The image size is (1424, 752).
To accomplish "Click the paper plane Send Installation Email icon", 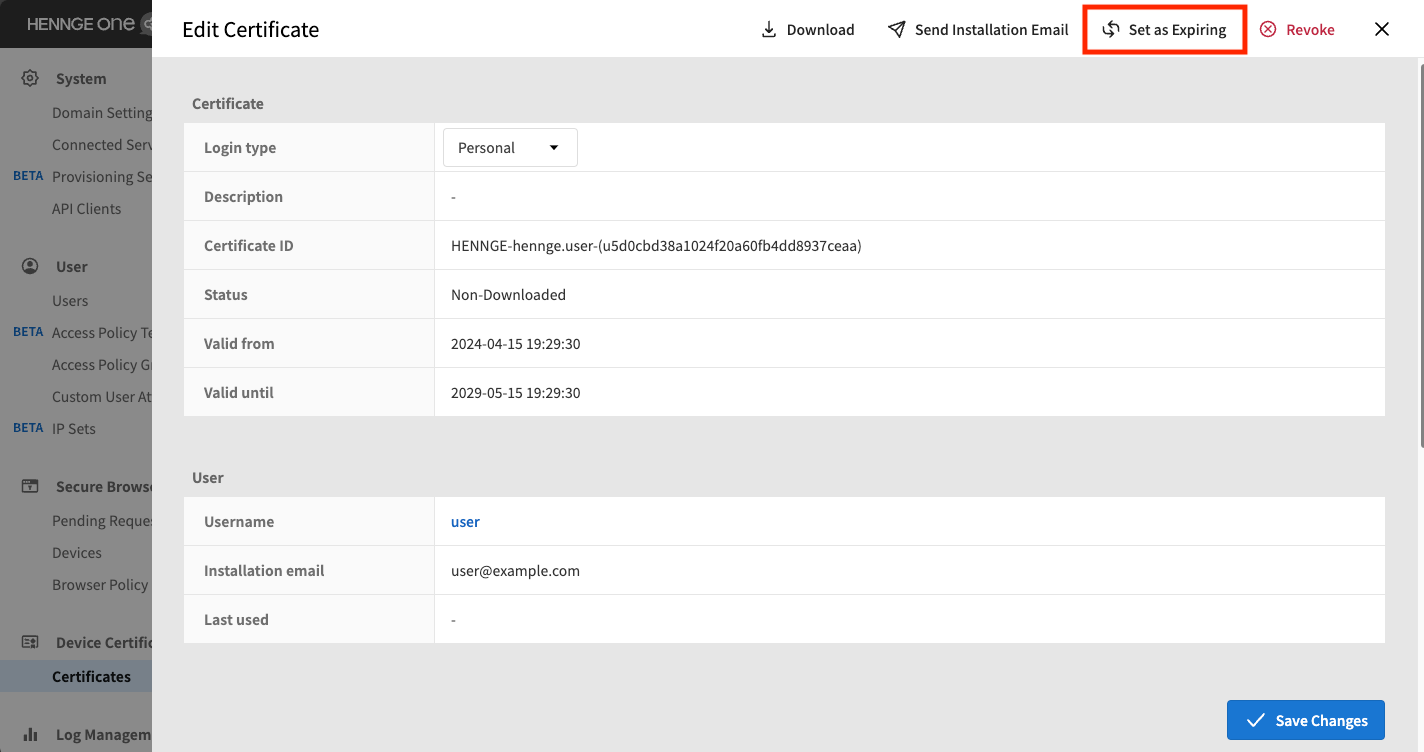I will (x=897, y=29).
